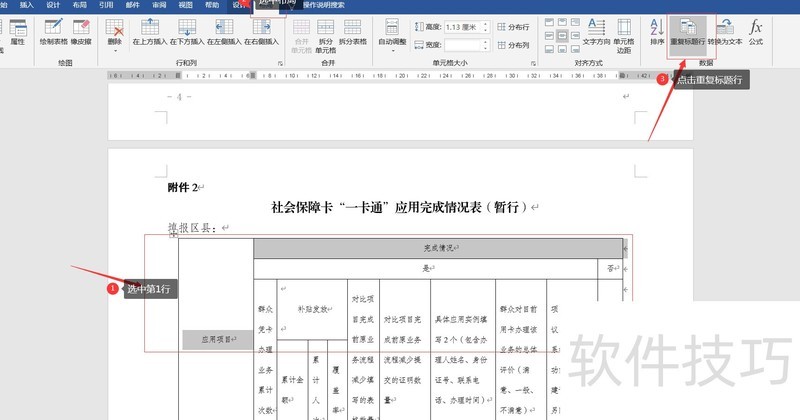The width and height of the screenshot is (800, 420).
Task: Switch to the References (引用) tab
Action: coord(106,5)
